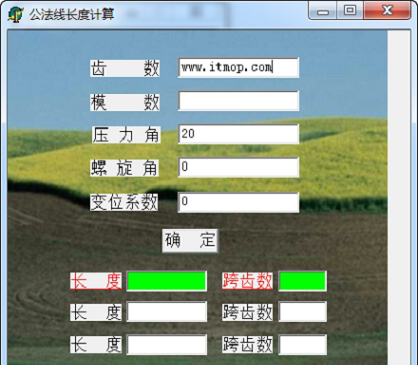Click the 压力角 label

click(126, 135)
